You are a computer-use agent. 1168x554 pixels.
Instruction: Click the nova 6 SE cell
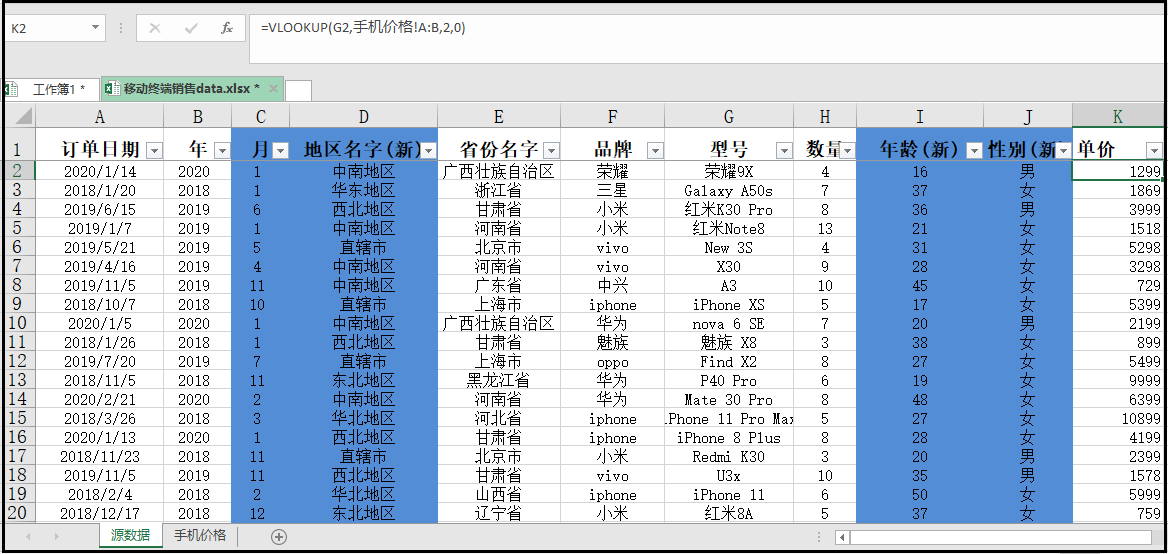[x=729, y=324]
